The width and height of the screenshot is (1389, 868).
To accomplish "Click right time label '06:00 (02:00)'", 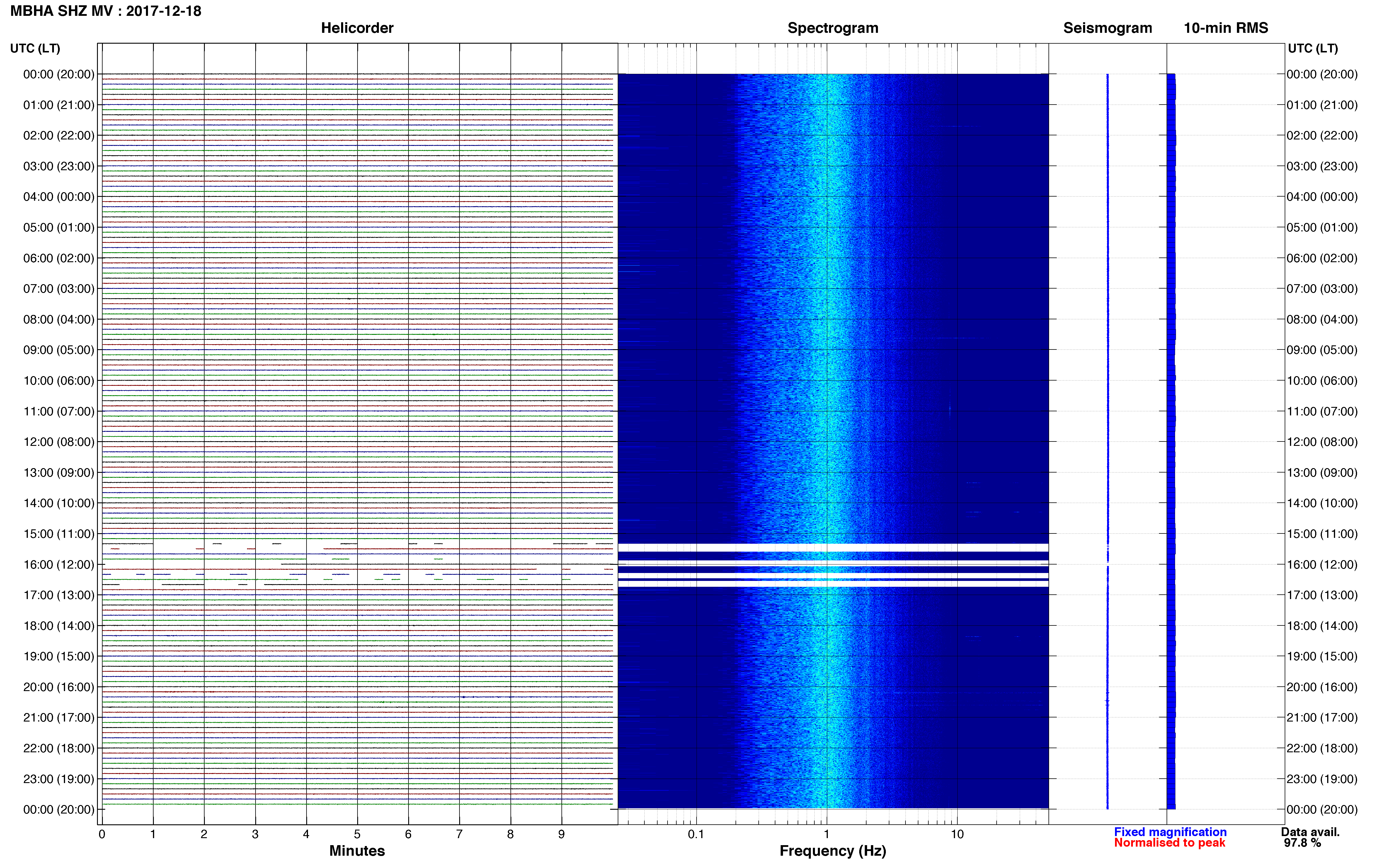I will (1322, 258).
